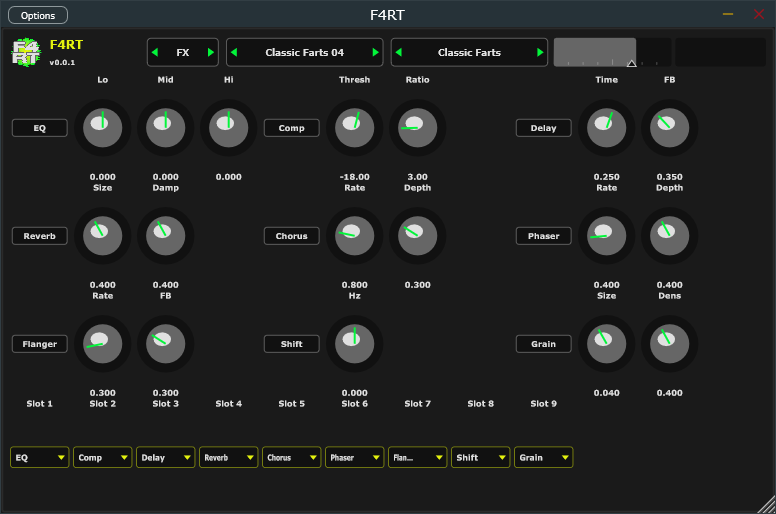The image size is (776, 514).
Task: Click the Grain Dens knob
Action: [670, 343]
